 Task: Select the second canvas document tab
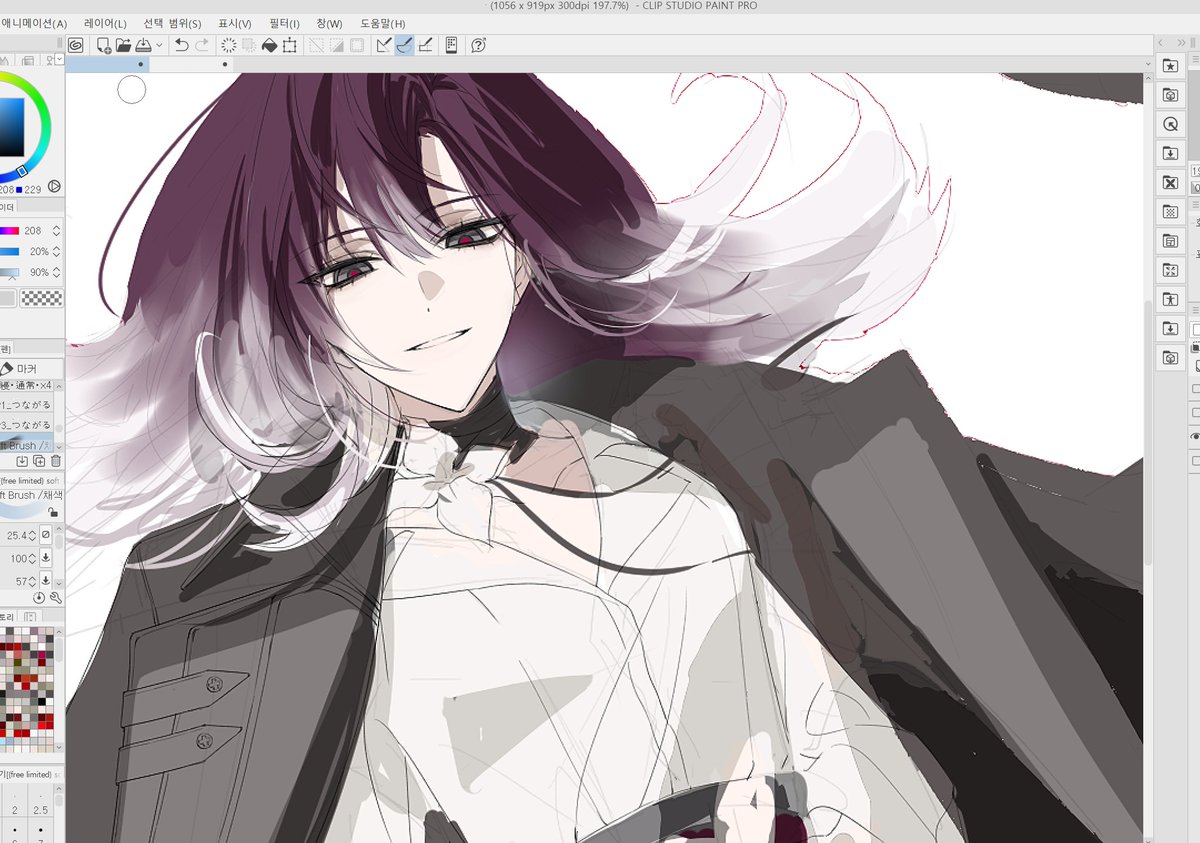click(192, 64)
